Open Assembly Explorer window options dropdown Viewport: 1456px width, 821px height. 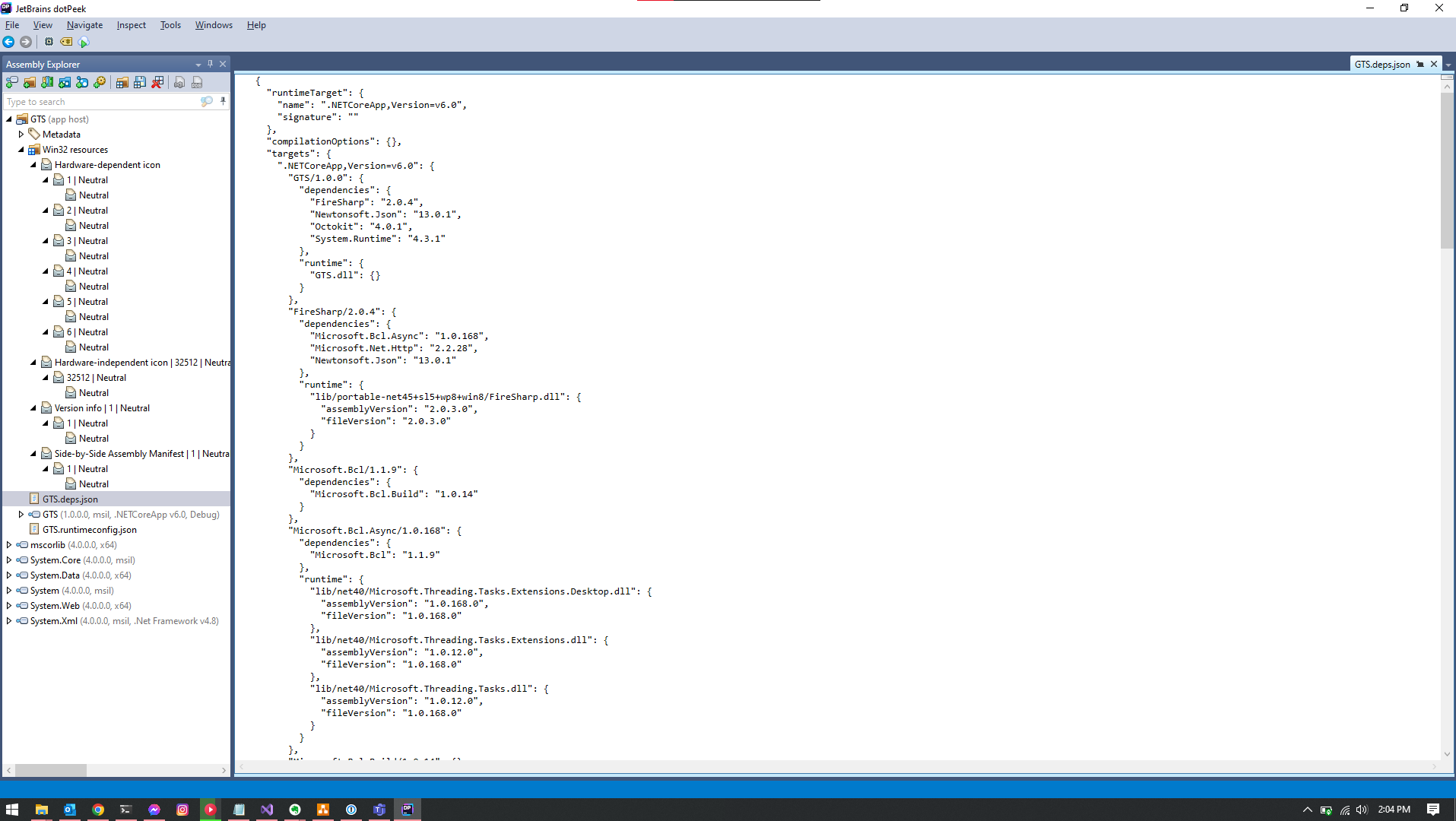click(x=198, y=65)
